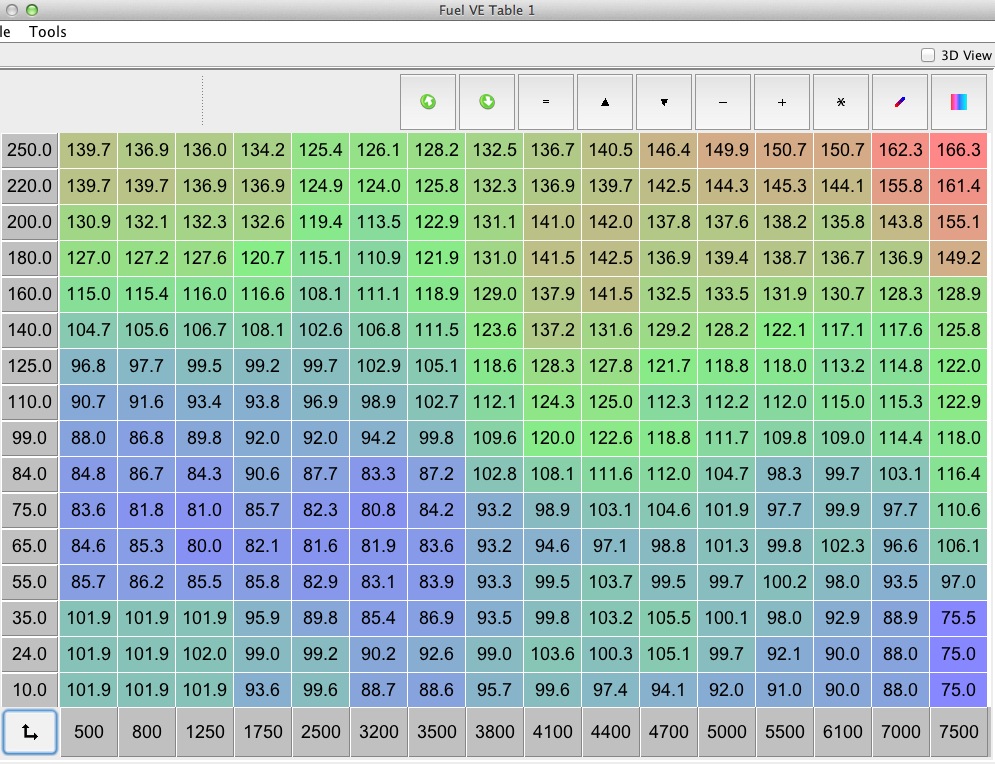The image size is (995, 764).
Task: Click the black down-triangle decrement button
Action: tap(664, 102)
